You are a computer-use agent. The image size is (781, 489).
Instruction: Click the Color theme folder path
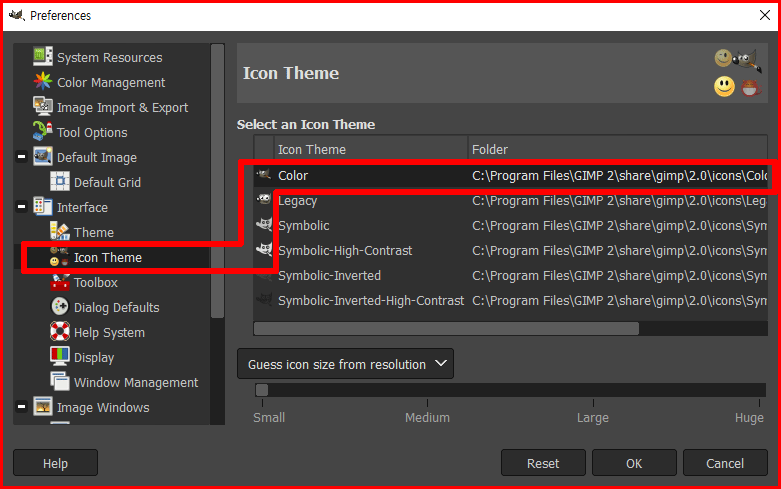point(619,175)
